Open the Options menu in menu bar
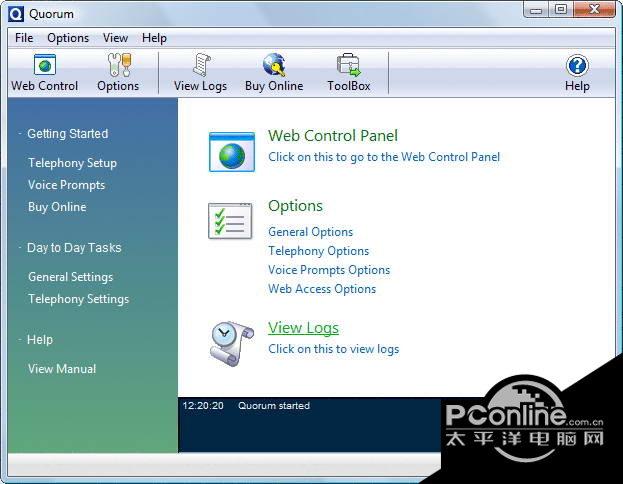Screen dimensions: 623x484 click(68, 38)
